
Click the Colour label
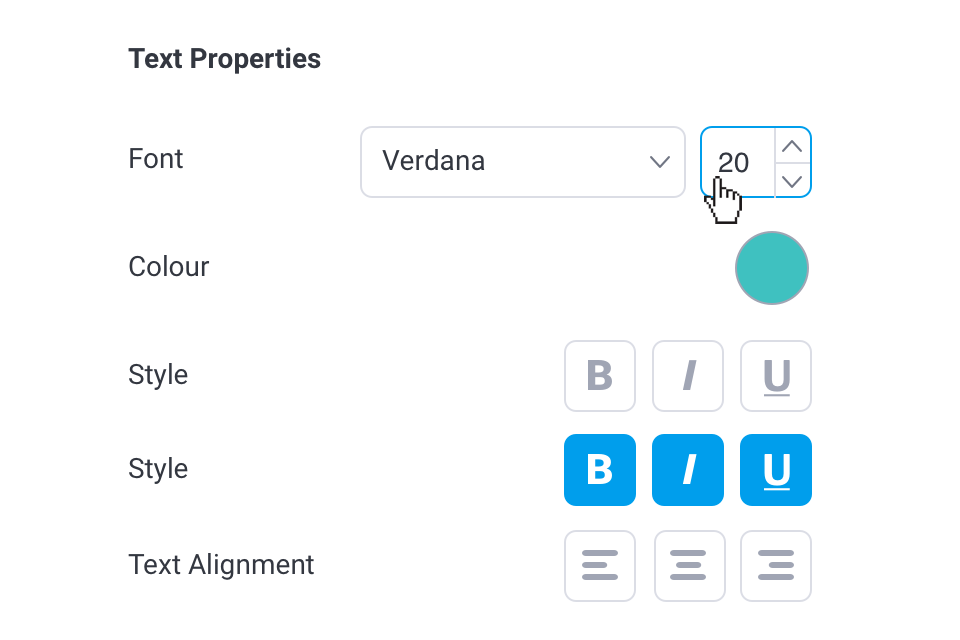(169, 267)
